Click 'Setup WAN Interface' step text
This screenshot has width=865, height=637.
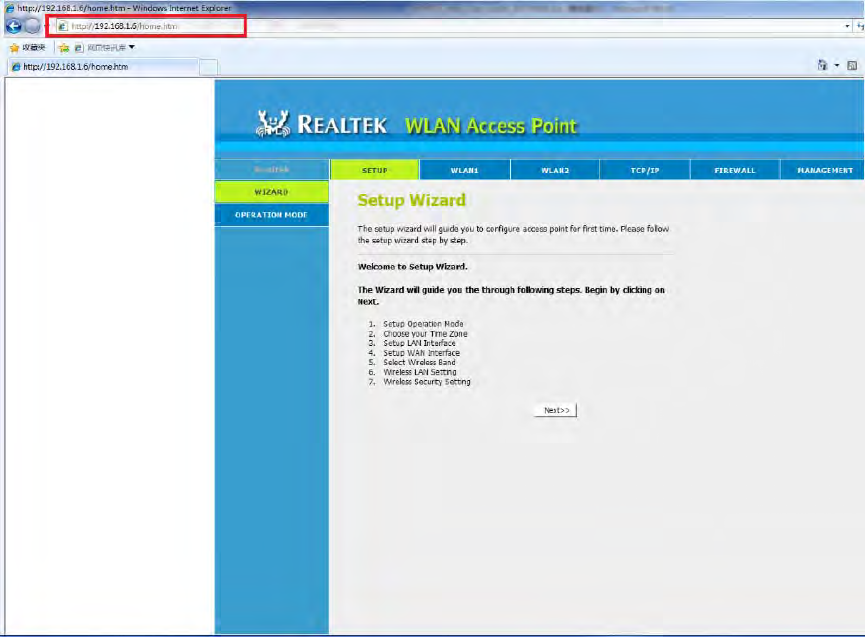(421, 353)
